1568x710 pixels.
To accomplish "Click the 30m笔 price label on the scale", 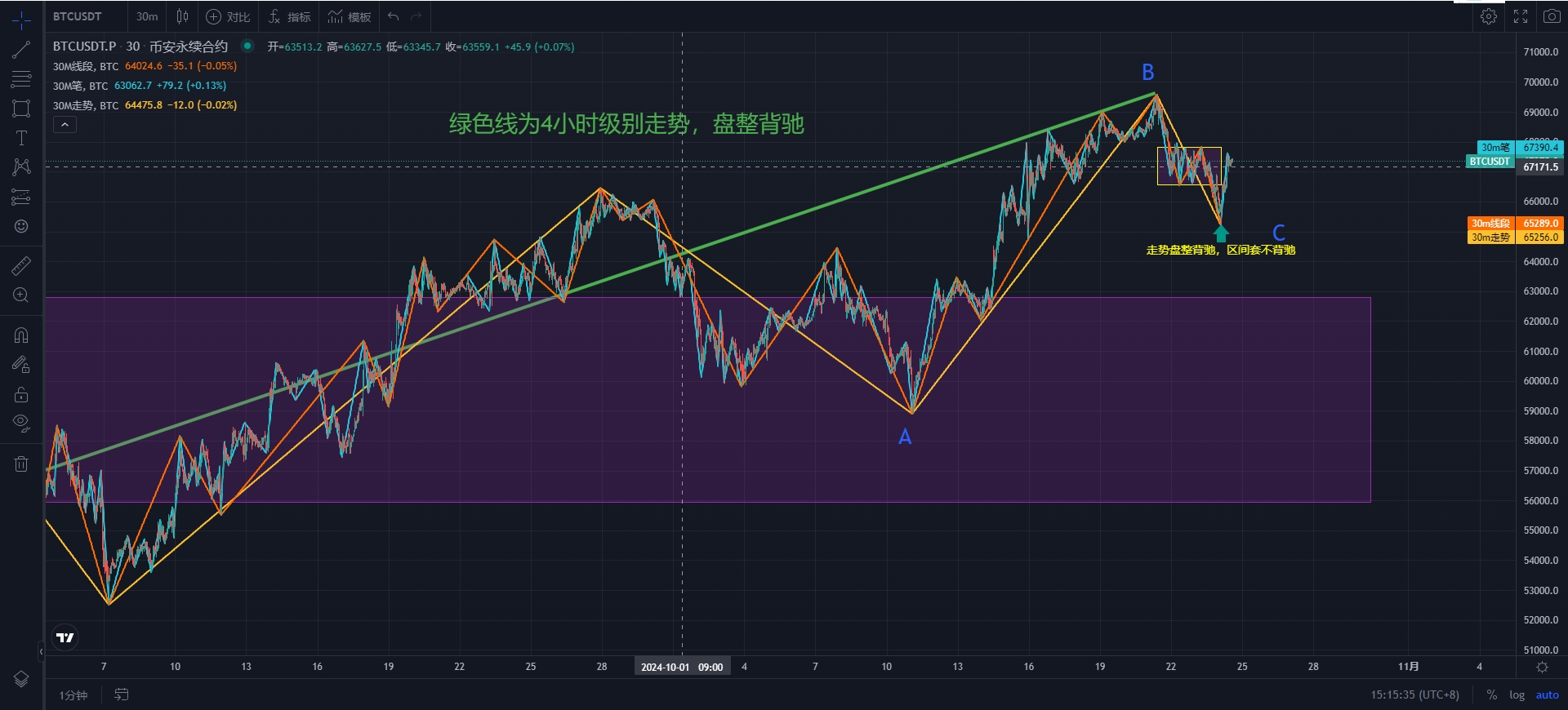I will (x=1496, y=148).
